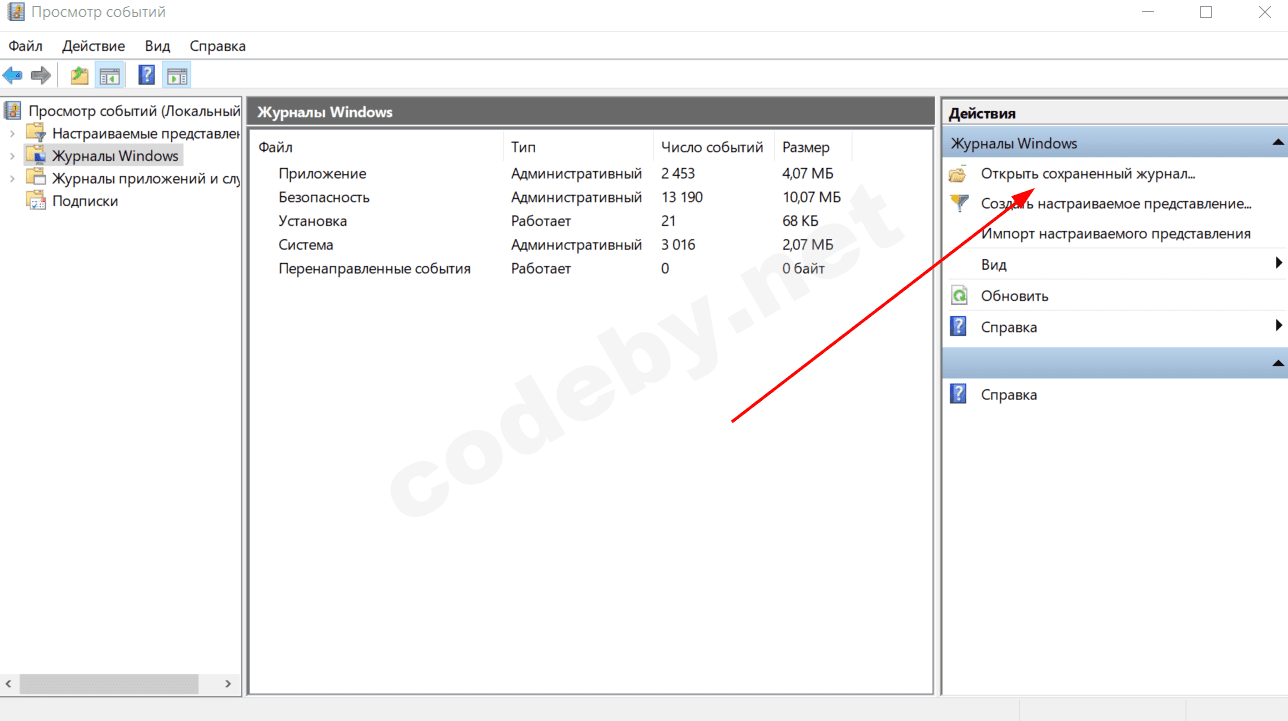The height and width of the screenshot is (721, 1288).
Task: Click the Журналы приложений и служб folder icon
Action: pyautogui.click(x=36, y=178)
